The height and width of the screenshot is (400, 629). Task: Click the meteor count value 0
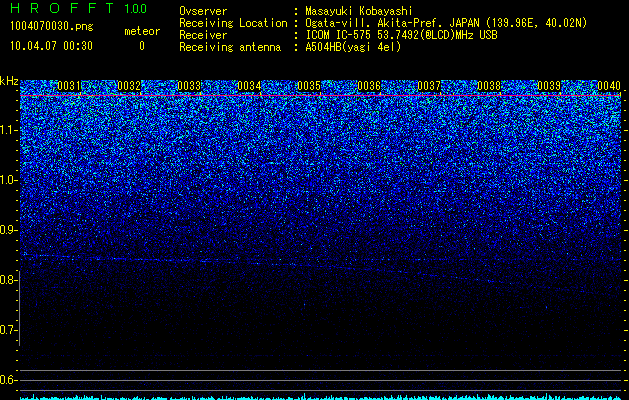tap(142, 46)
